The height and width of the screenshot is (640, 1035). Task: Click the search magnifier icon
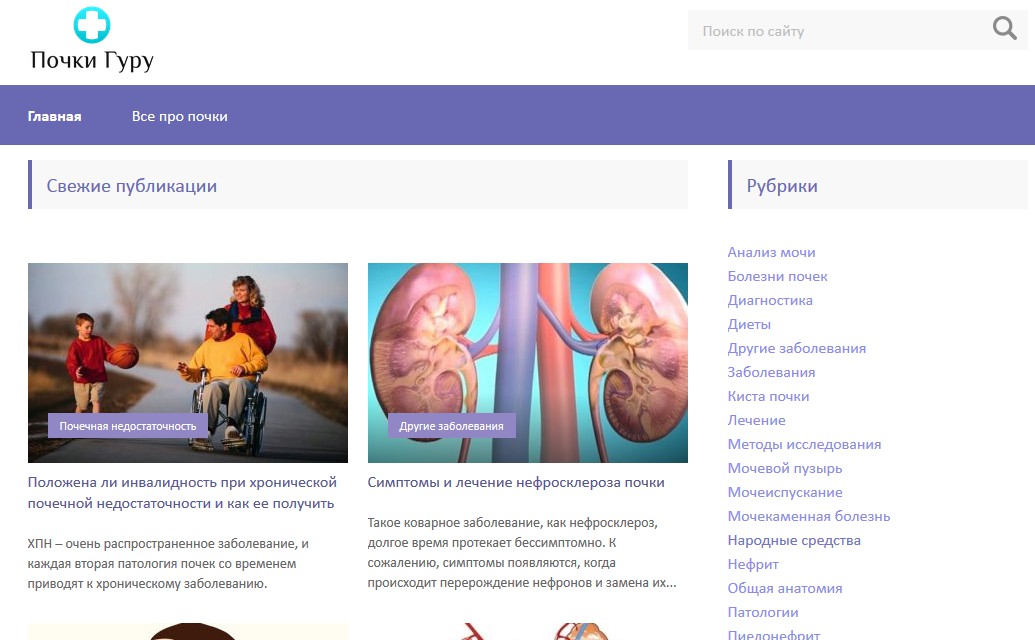coord(1005,28)
